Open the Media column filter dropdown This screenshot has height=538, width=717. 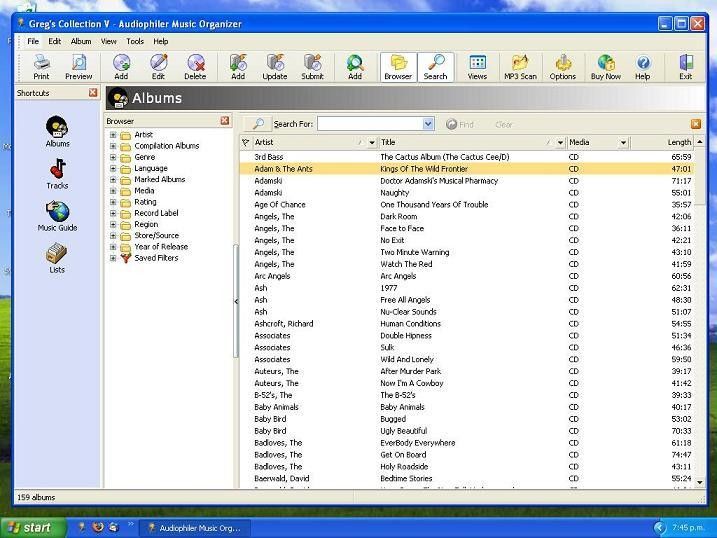[623, 143]
